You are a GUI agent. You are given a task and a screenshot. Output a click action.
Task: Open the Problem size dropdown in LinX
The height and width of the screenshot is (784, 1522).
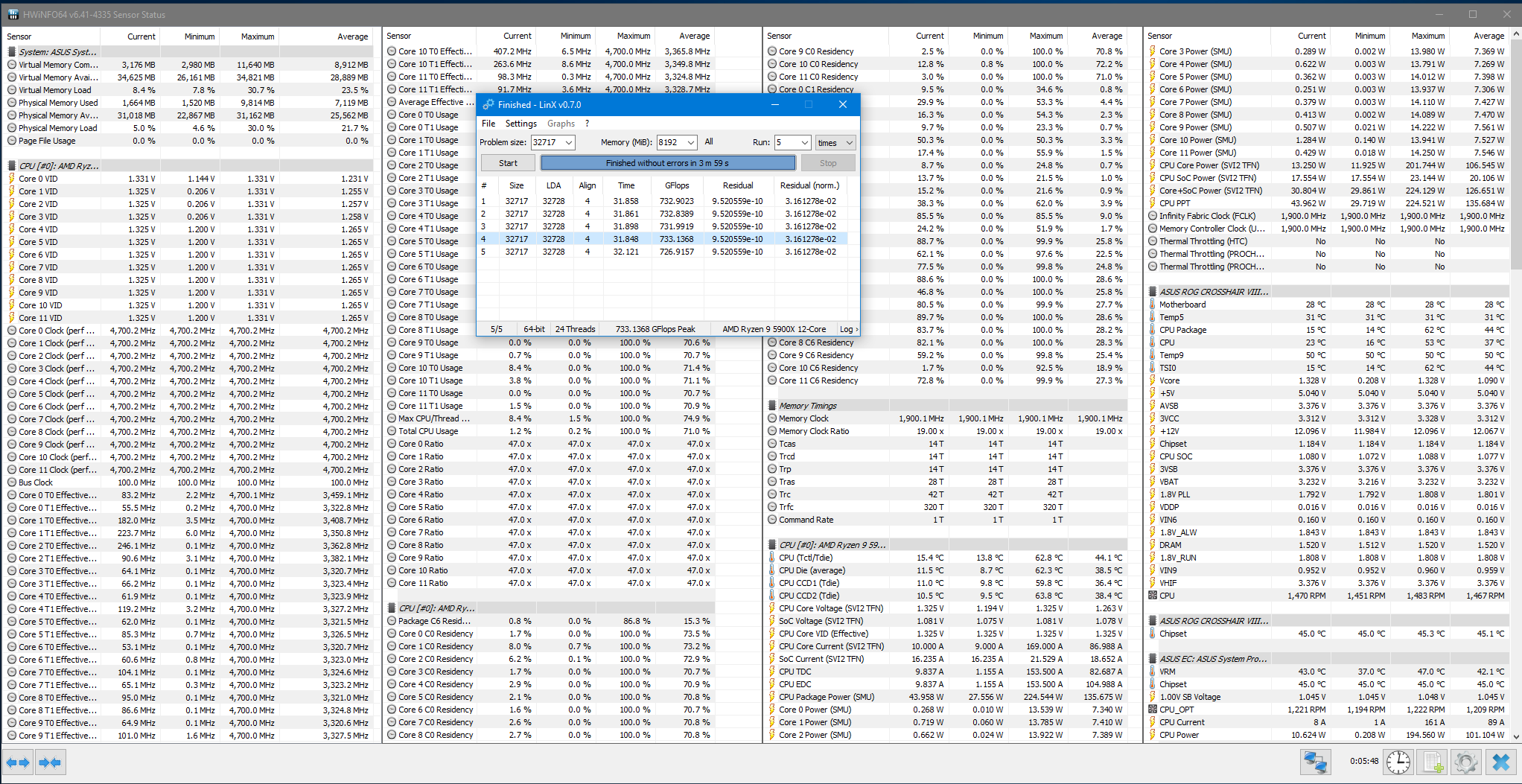pyautogui.click(x=569, y=142)
